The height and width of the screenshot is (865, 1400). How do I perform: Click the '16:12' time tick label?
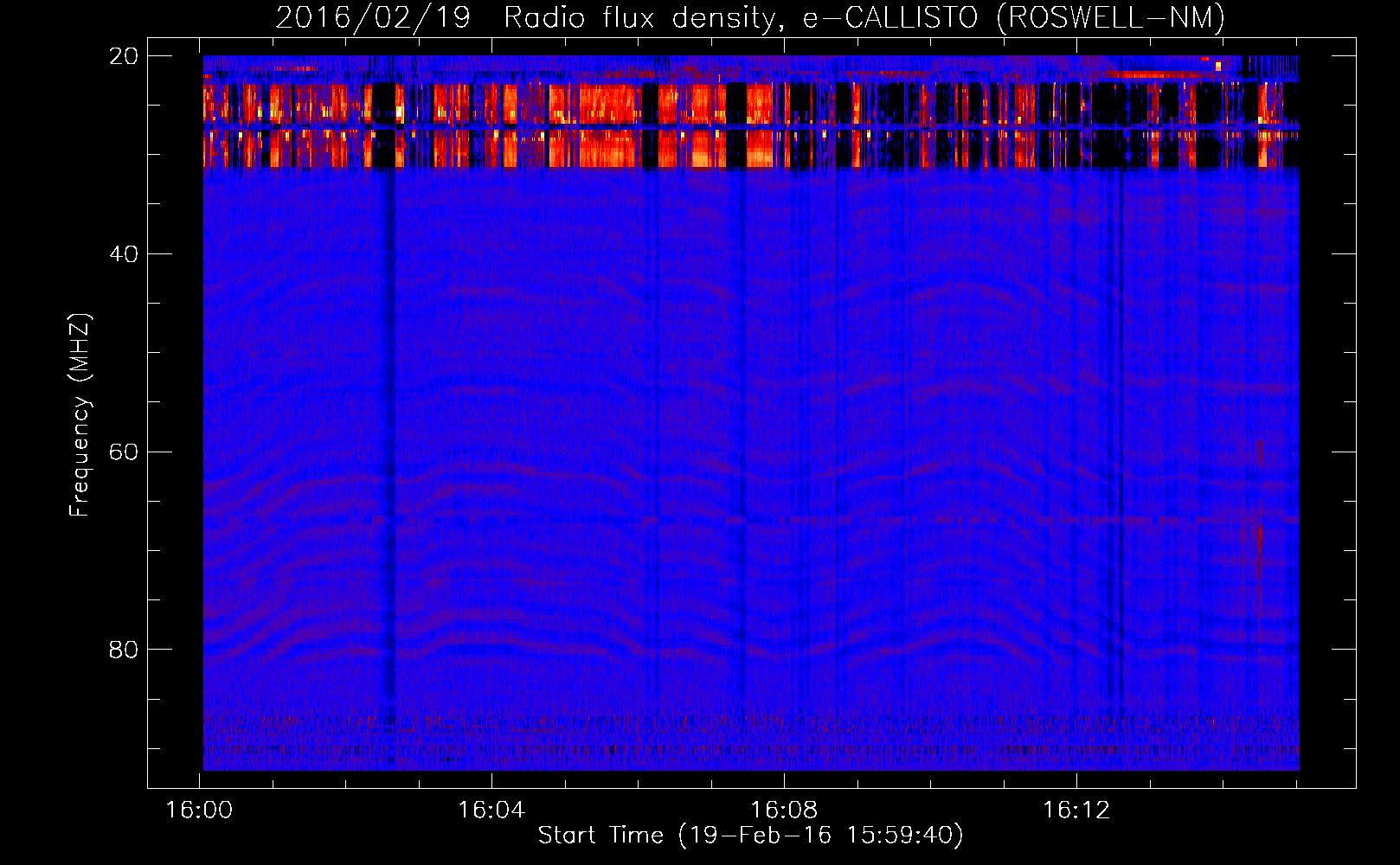coord(1076,811)
